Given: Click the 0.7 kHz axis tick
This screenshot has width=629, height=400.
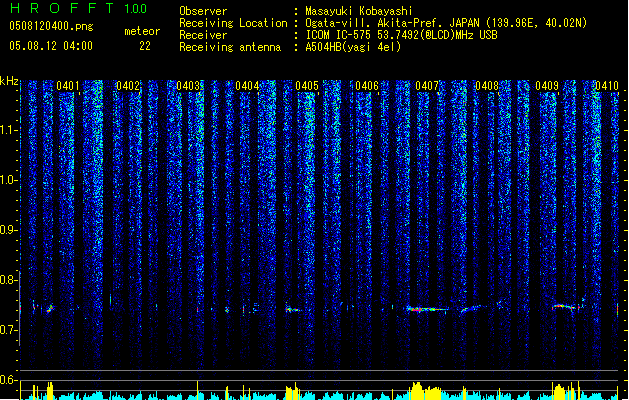Looking at the screenshot, I should [x=9, y=330].
